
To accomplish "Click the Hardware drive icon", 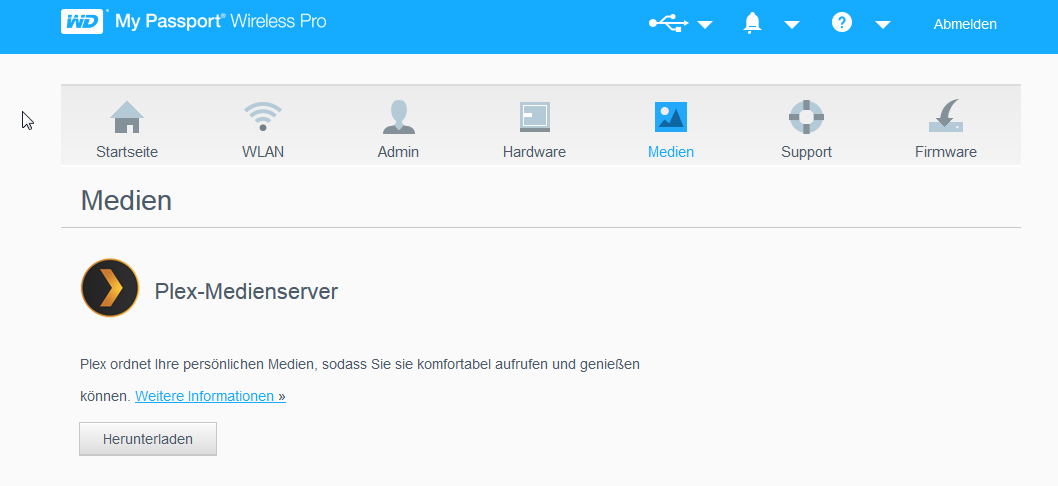I will 534,117.
